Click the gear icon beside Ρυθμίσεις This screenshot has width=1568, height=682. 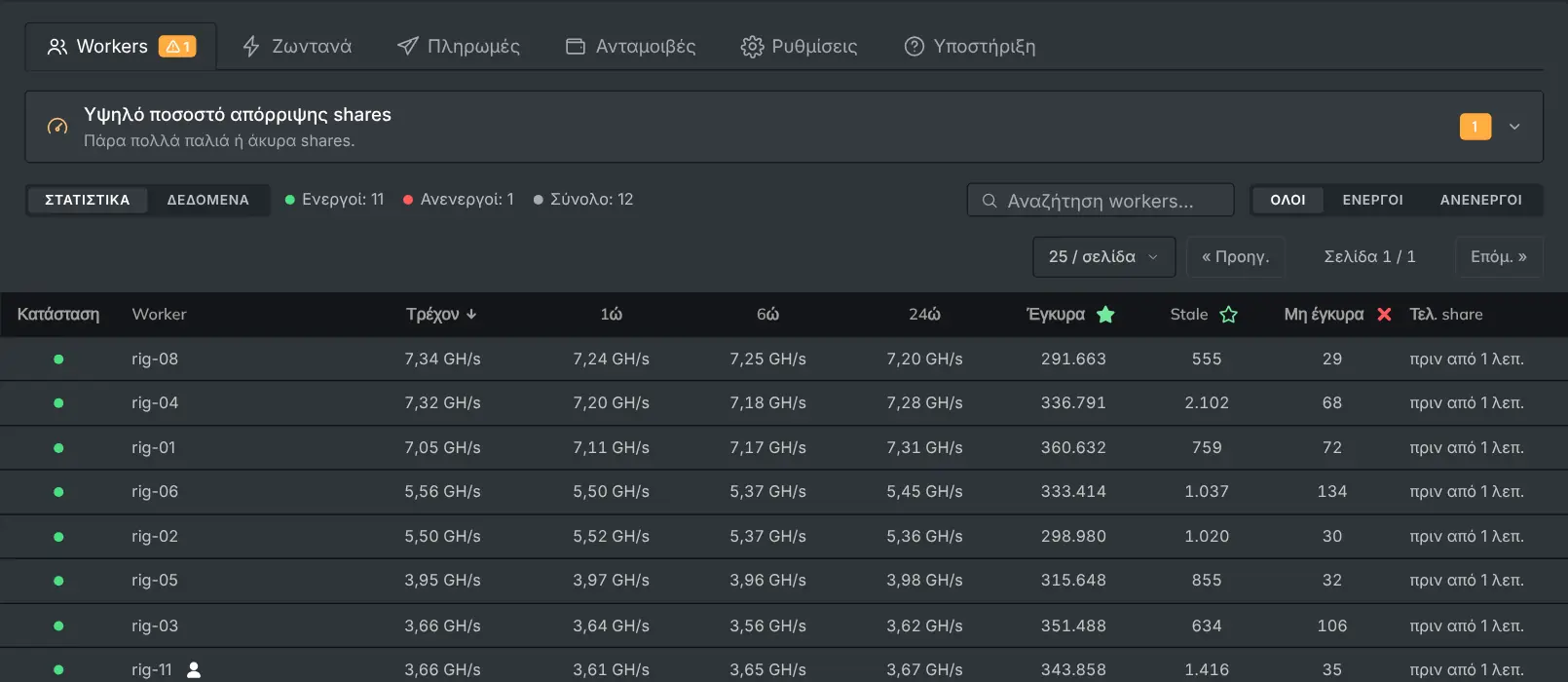pos(752,47)
